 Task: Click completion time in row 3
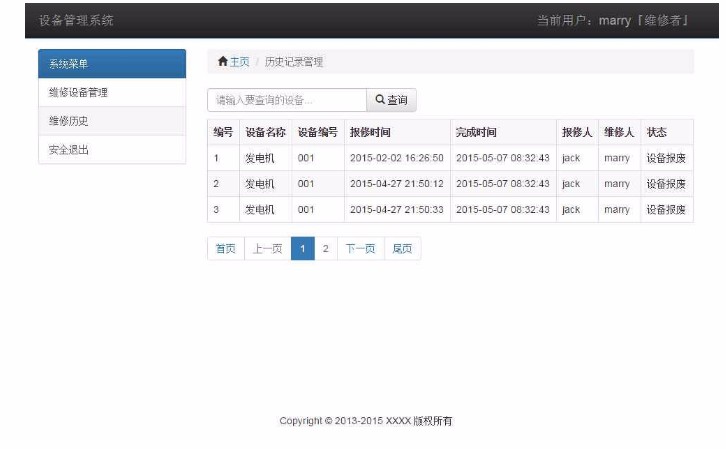(x=503, y=210)
